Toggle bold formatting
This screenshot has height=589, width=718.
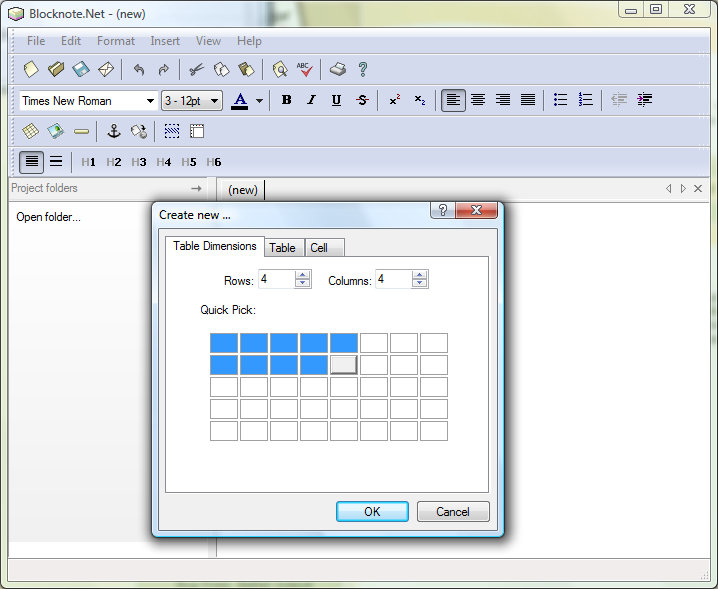pyautogui.click(x=287, y=100)
